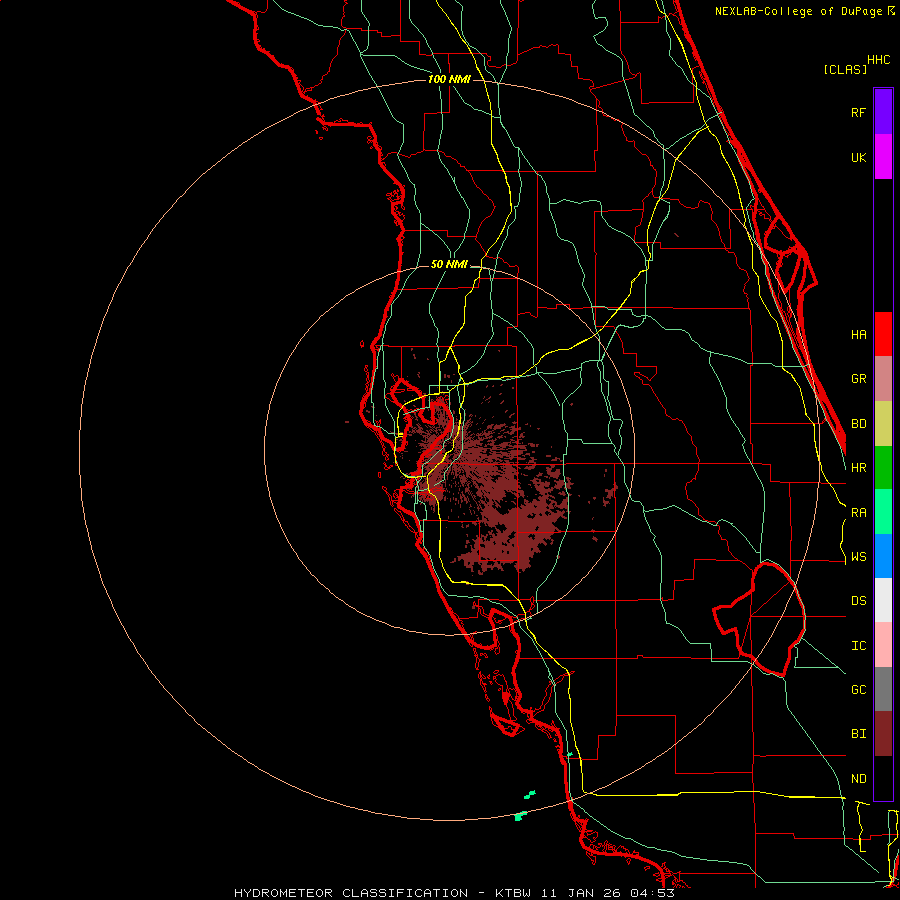Click 'HYDROMETEOR CLASSIFICATION' caption text
Viewport: 900px width, 900px height.
tap(351, 893)
